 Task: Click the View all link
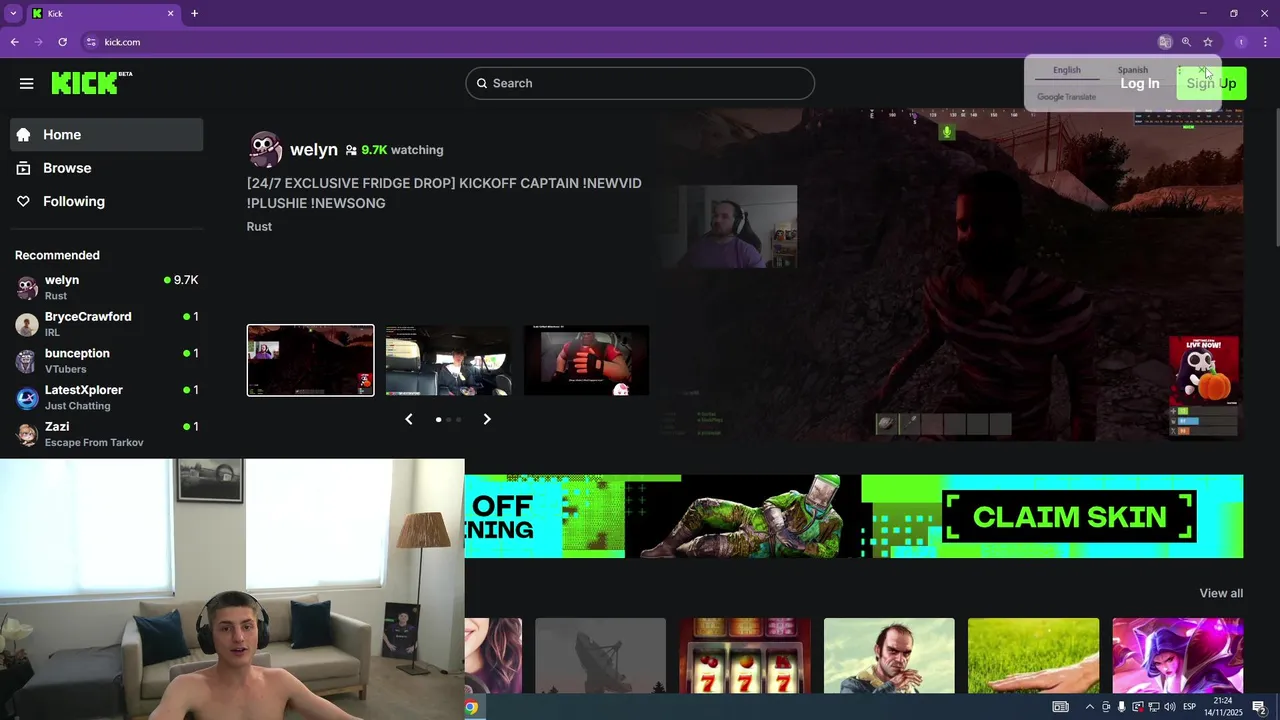tap(1221, 593)
